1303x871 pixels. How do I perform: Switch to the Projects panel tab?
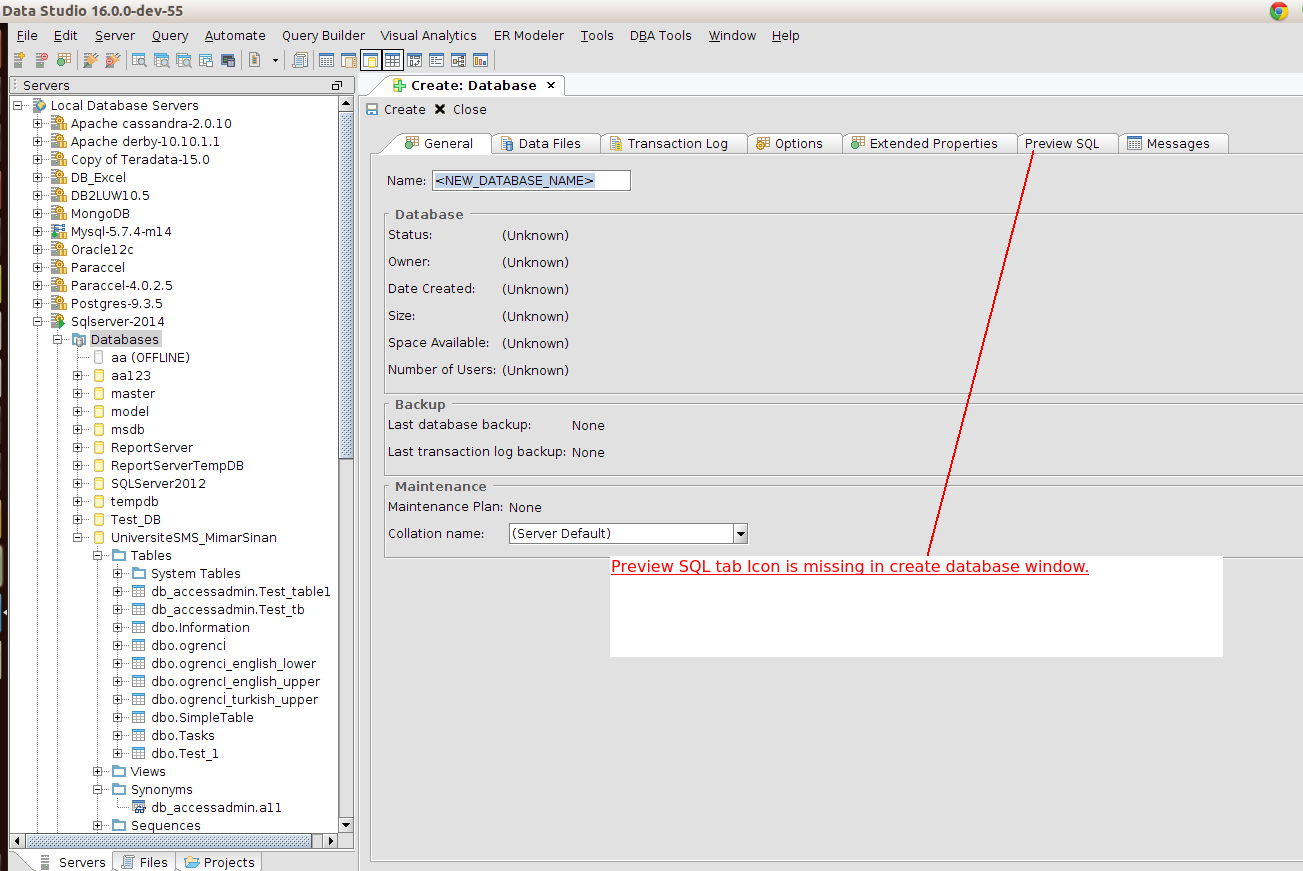(219, 862)
